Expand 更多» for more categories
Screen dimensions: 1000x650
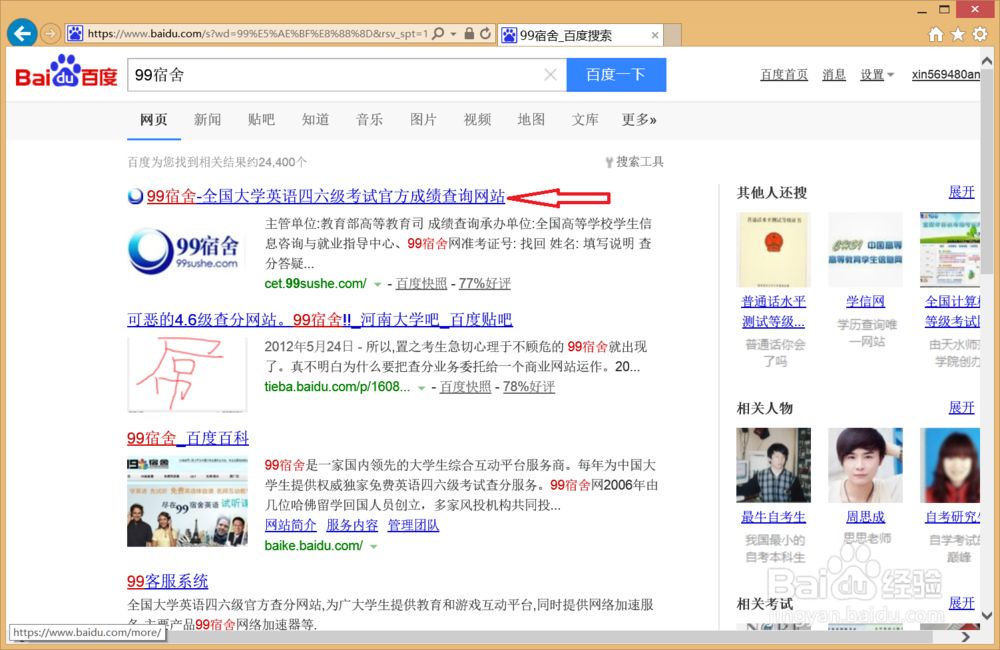(639, 119)
